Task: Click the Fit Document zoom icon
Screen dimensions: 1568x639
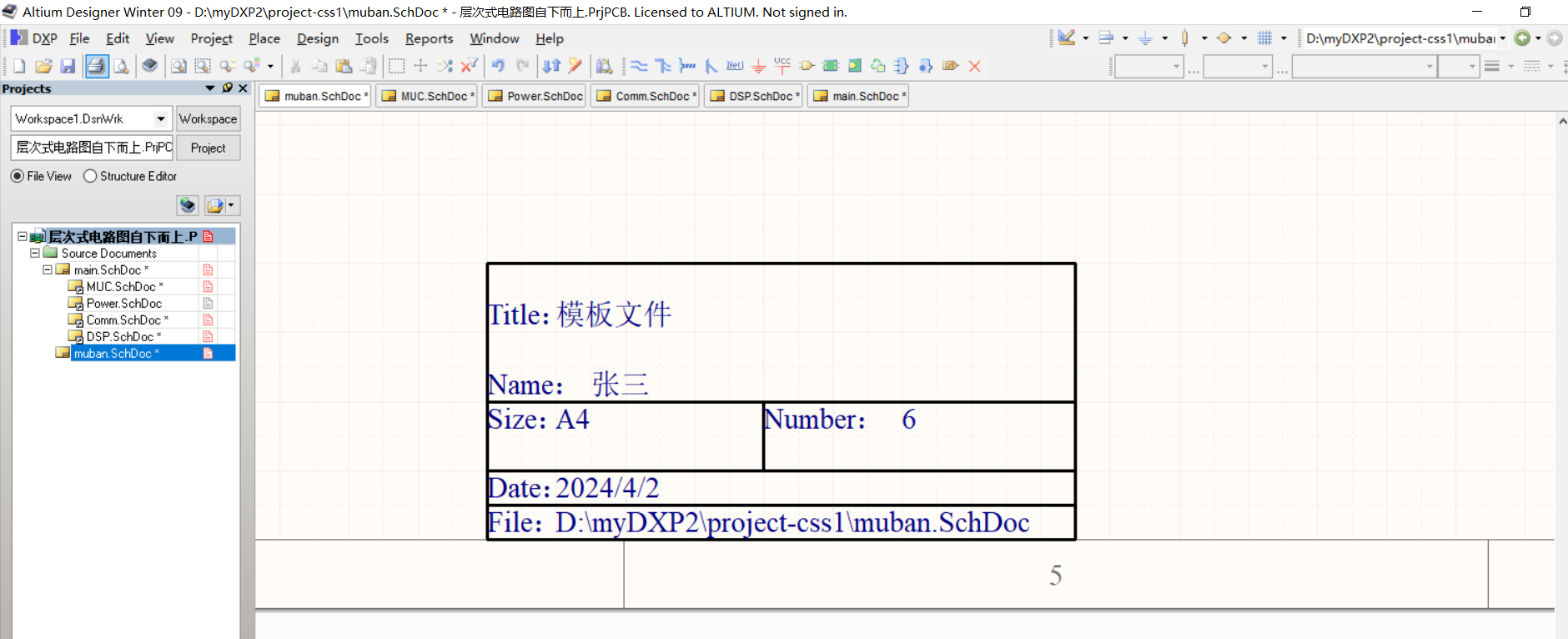Action: coord(178,66)
